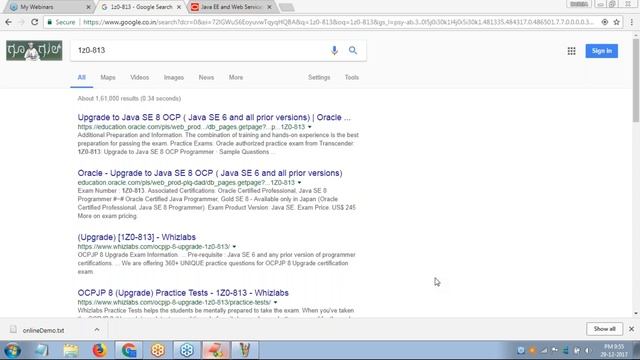The image size is (640, 360).
Task: Click the secure padlock icon
Action: (x=49, y=22)
